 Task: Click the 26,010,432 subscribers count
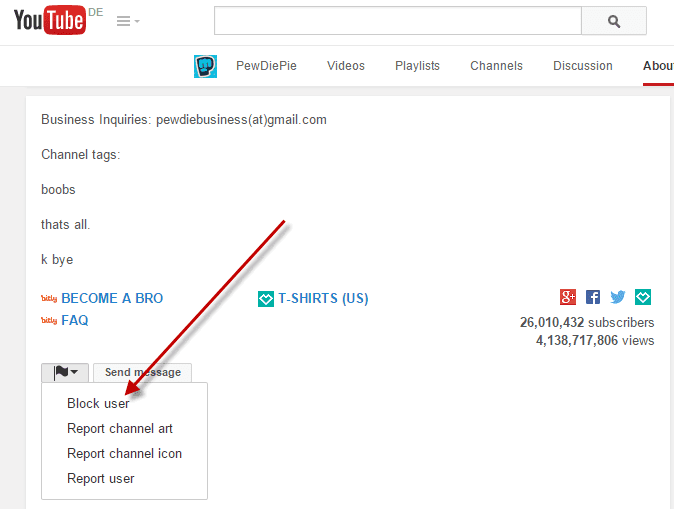(x=587, y=322)
